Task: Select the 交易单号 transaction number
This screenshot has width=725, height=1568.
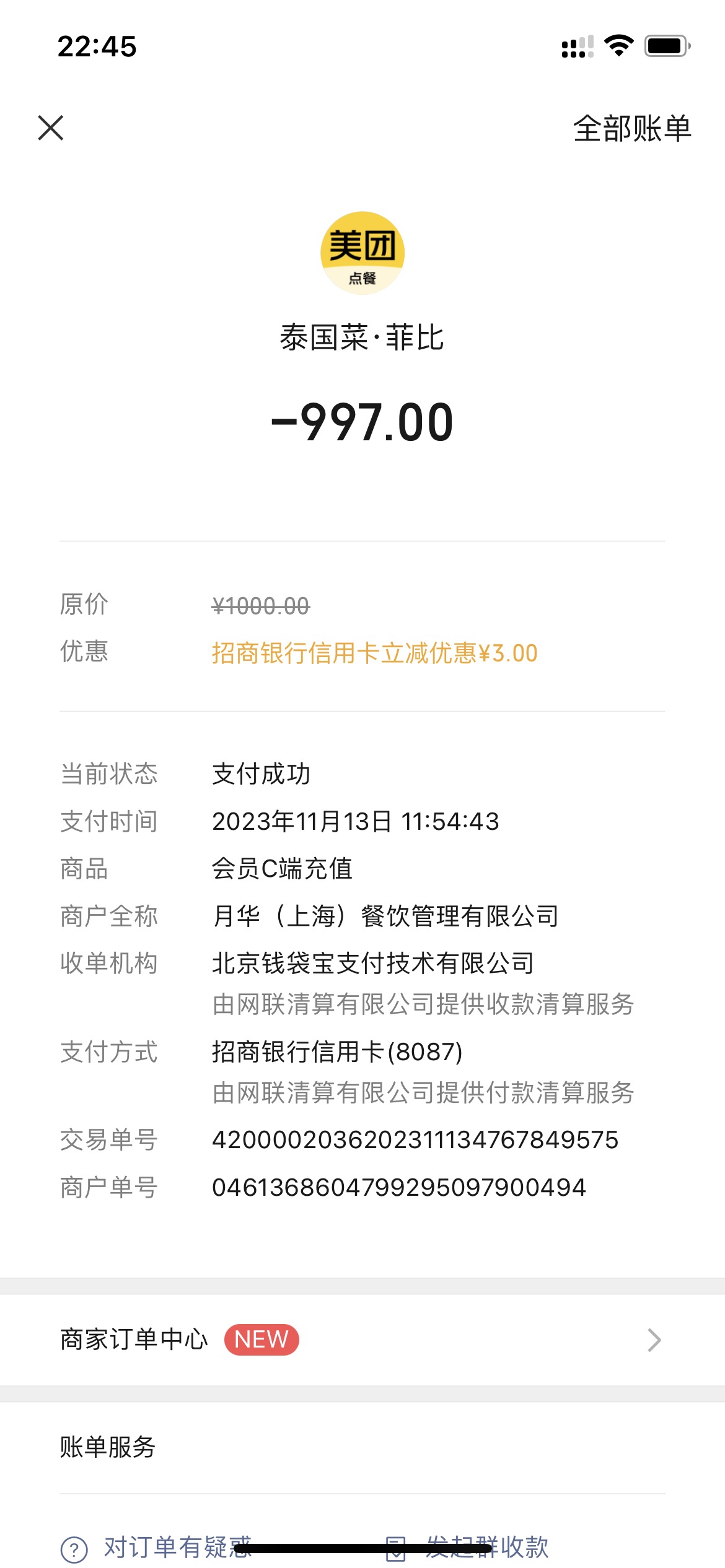Action: 415,1140
